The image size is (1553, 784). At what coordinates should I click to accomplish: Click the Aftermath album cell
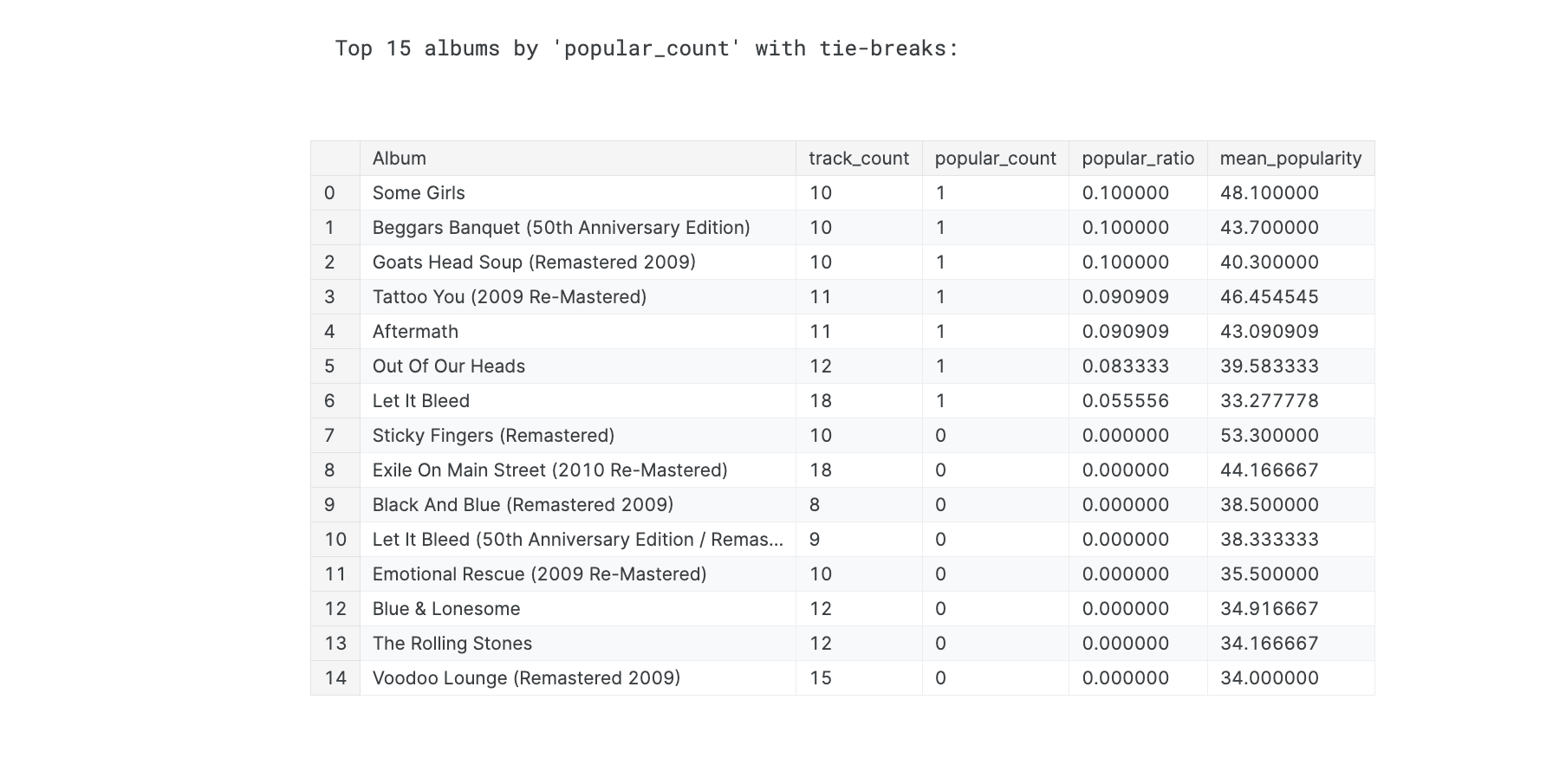point(415,332)
